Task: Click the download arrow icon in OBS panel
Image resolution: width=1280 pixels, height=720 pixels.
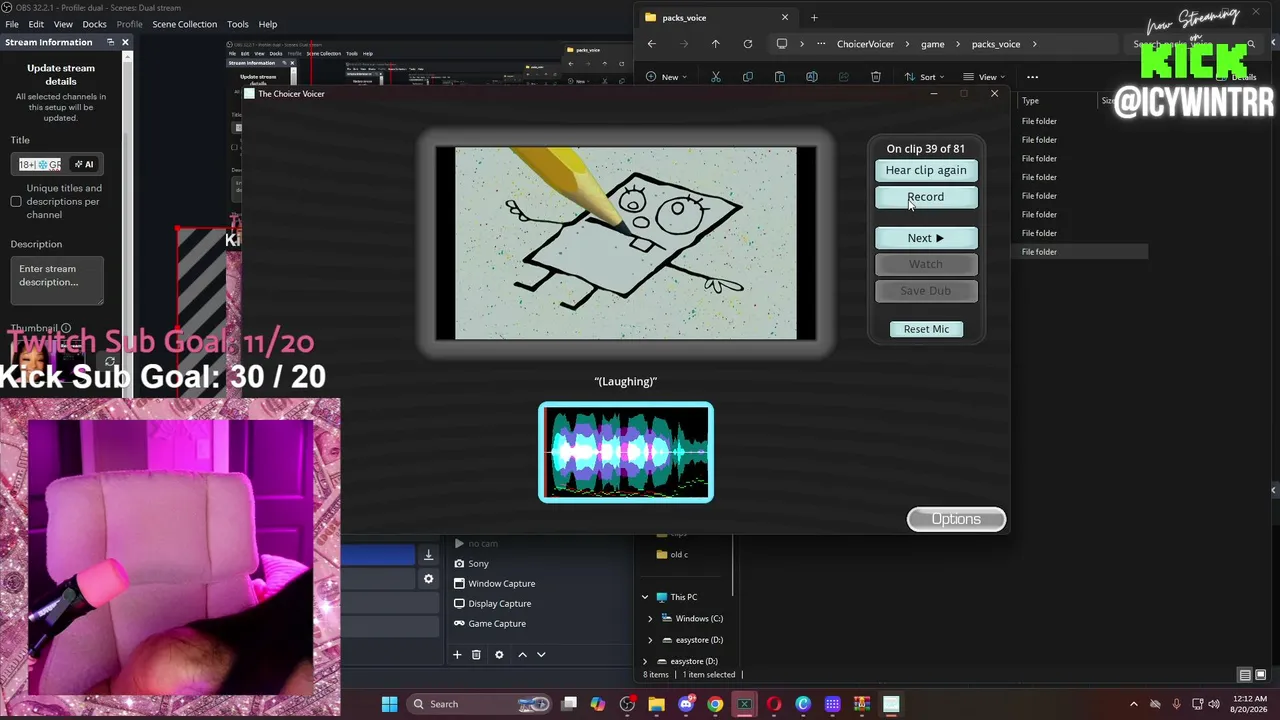Action: 428,555
